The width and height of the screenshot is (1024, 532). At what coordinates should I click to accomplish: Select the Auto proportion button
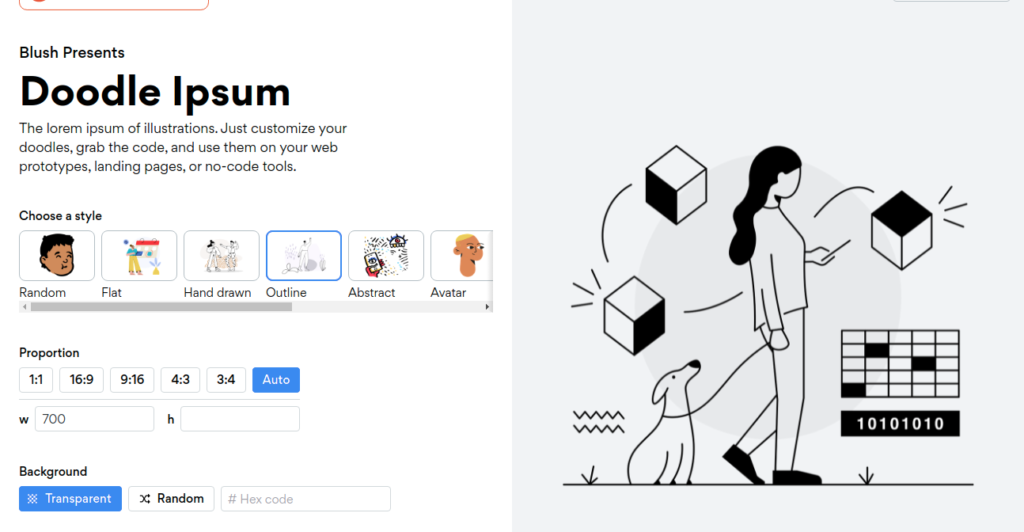tap(276, 380)
